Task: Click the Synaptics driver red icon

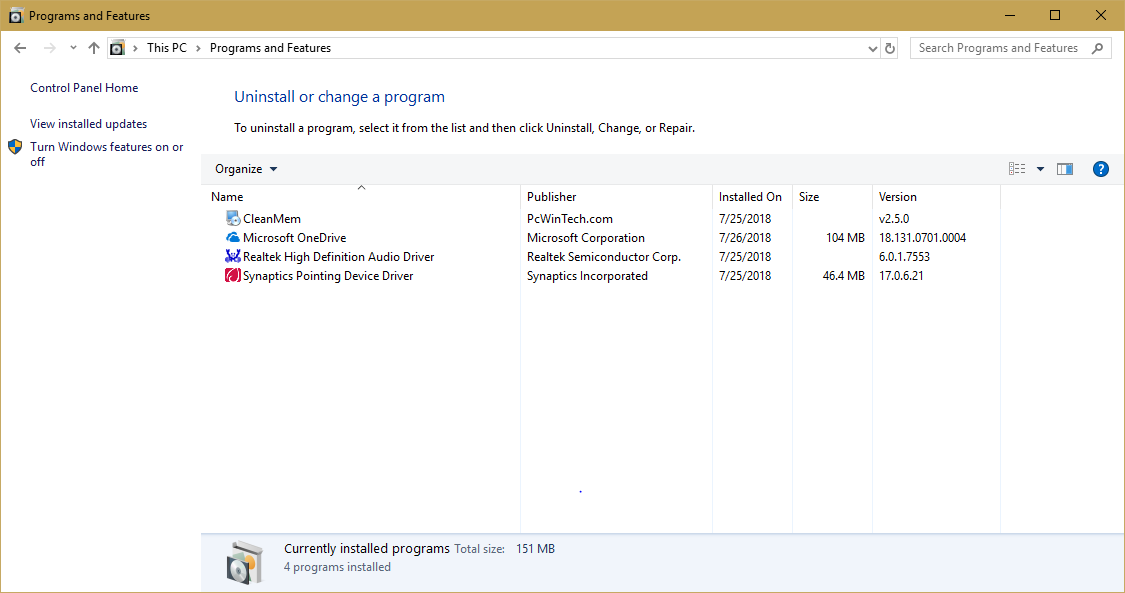Action: pos(232,275)
